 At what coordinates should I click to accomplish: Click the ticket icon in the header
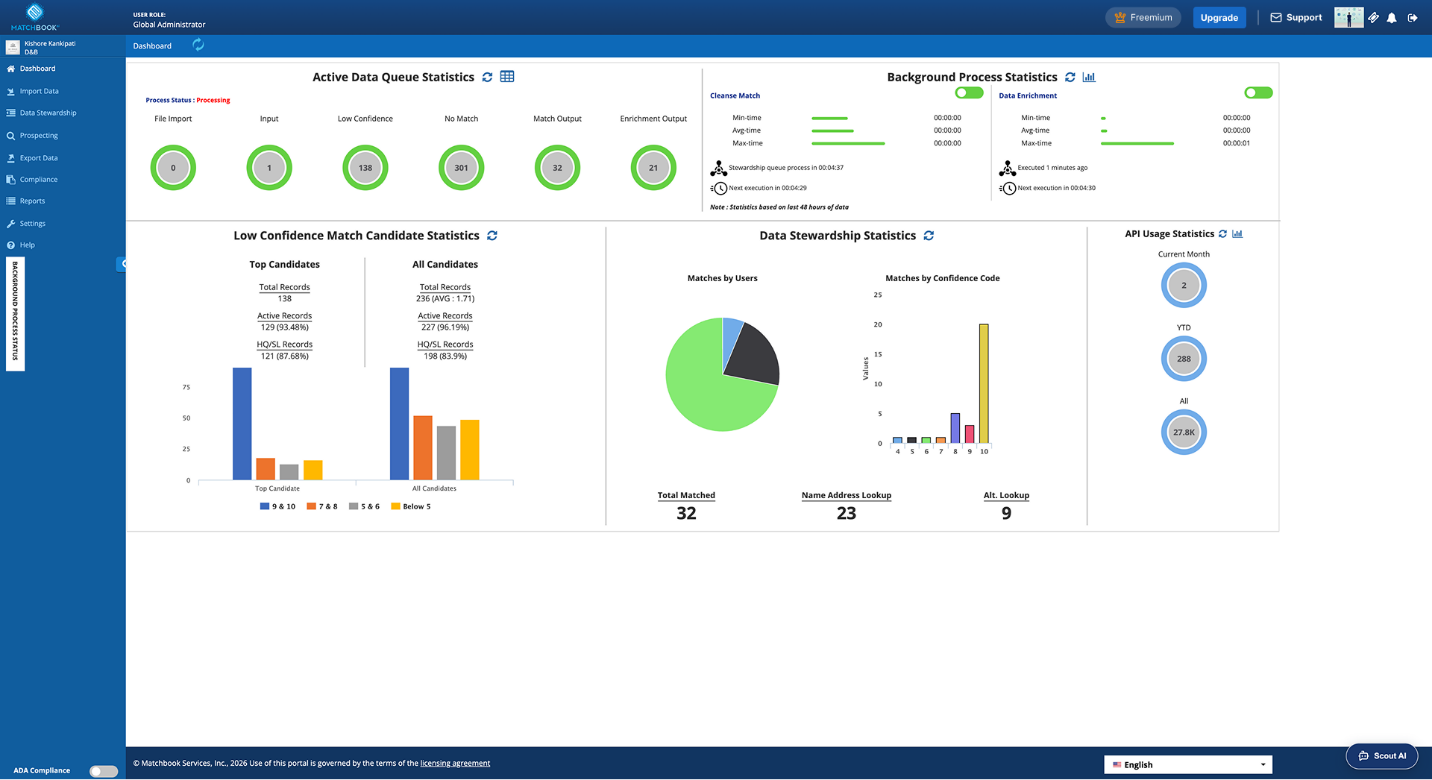pos(1374,18)
